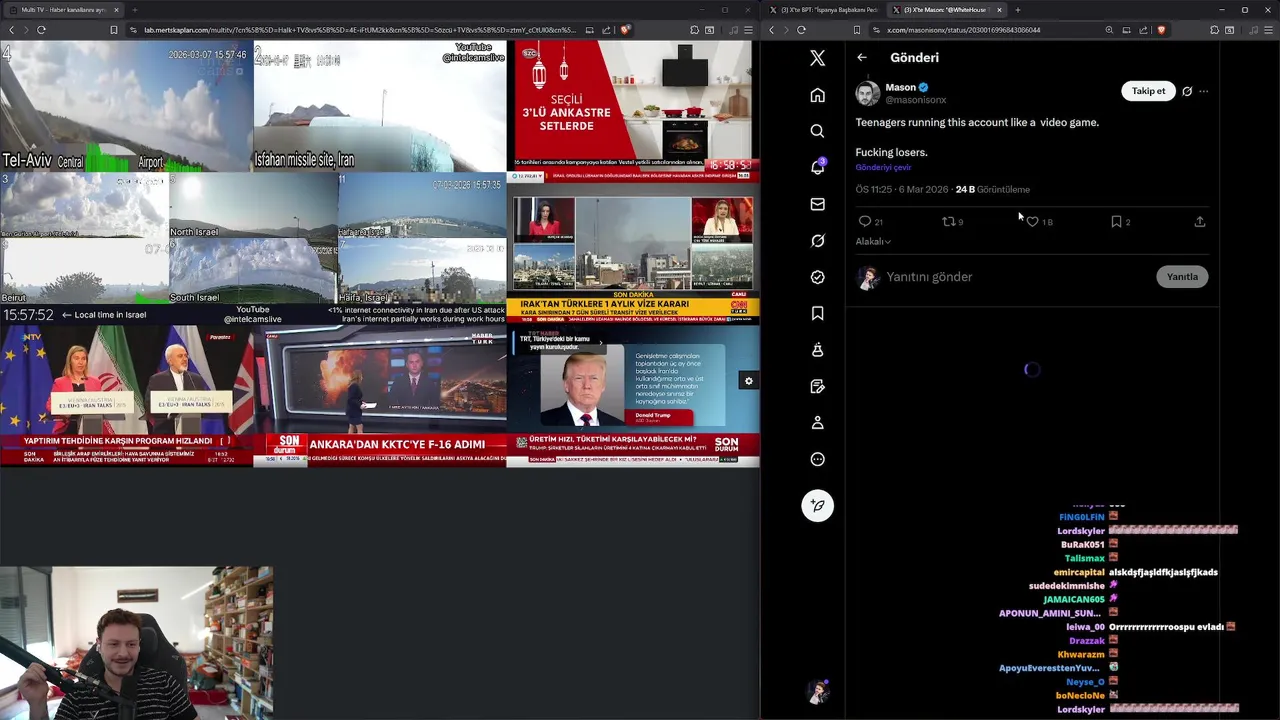1280x720 pixels.
Task: Click the Grok icon beside Takip et
Action: [x=1187, y=91]
